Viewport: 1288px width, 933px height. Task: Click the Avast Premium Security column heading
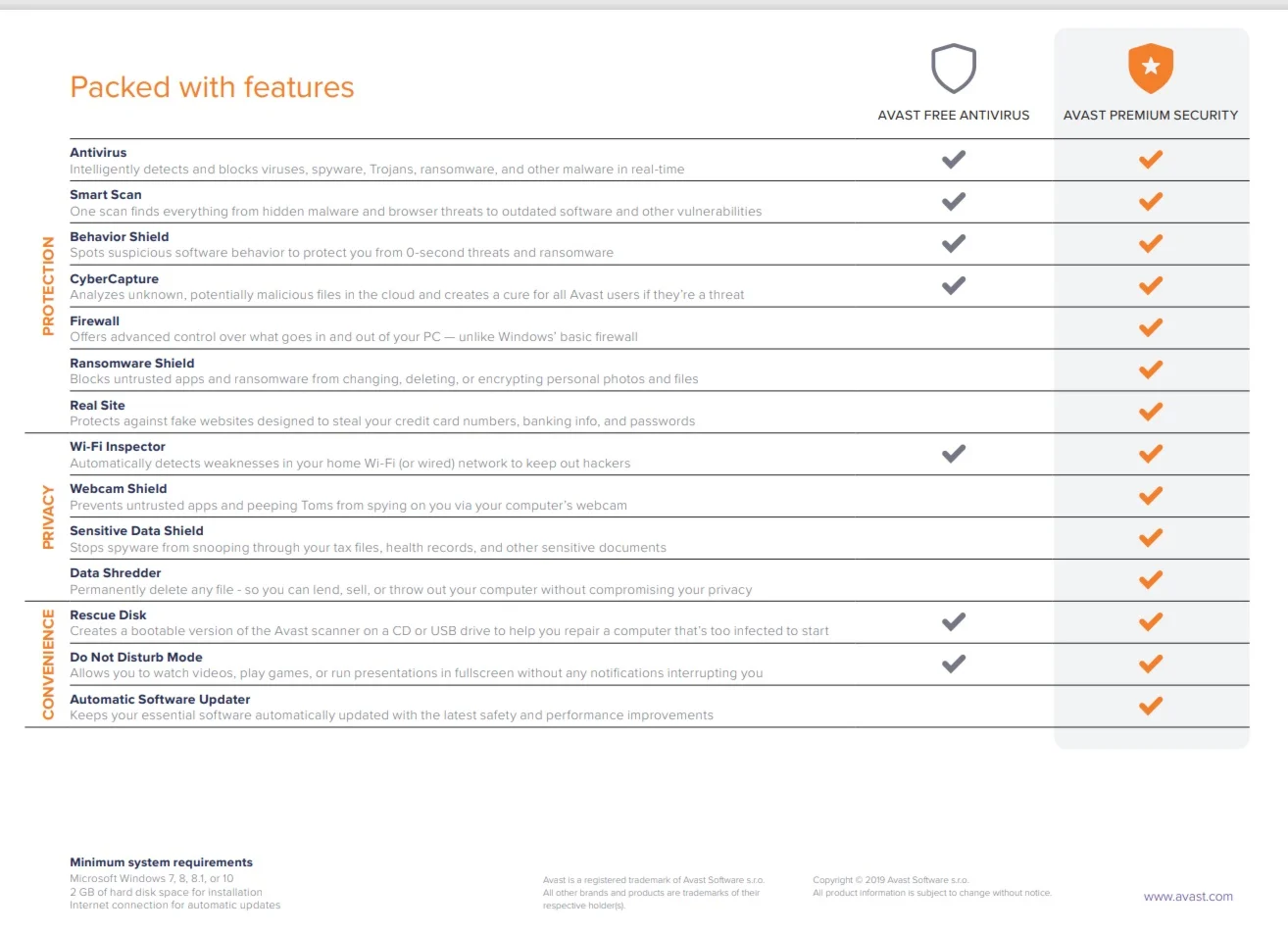[1151, 116]
